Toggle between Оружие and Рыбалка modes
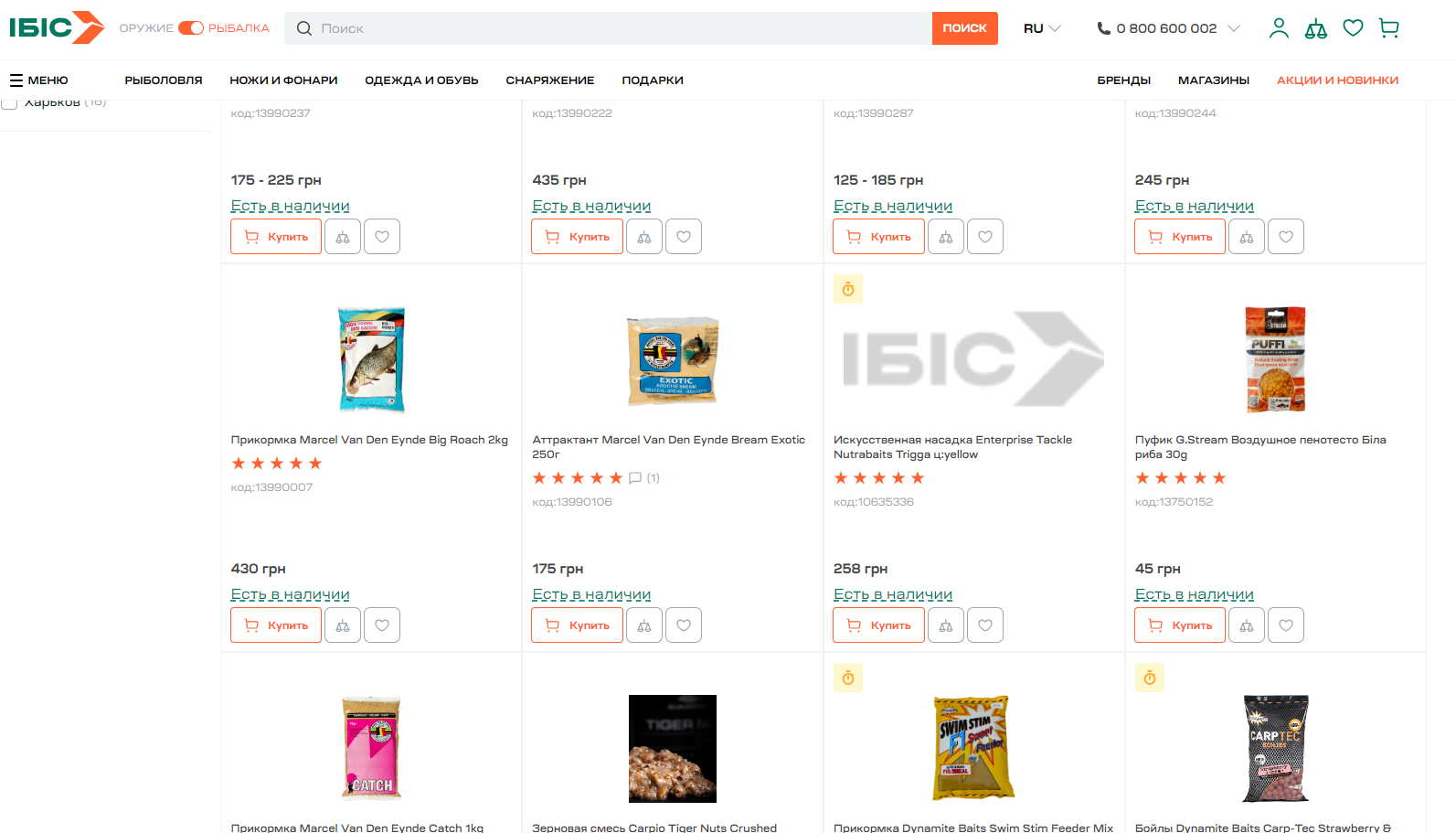 [191, 28]
